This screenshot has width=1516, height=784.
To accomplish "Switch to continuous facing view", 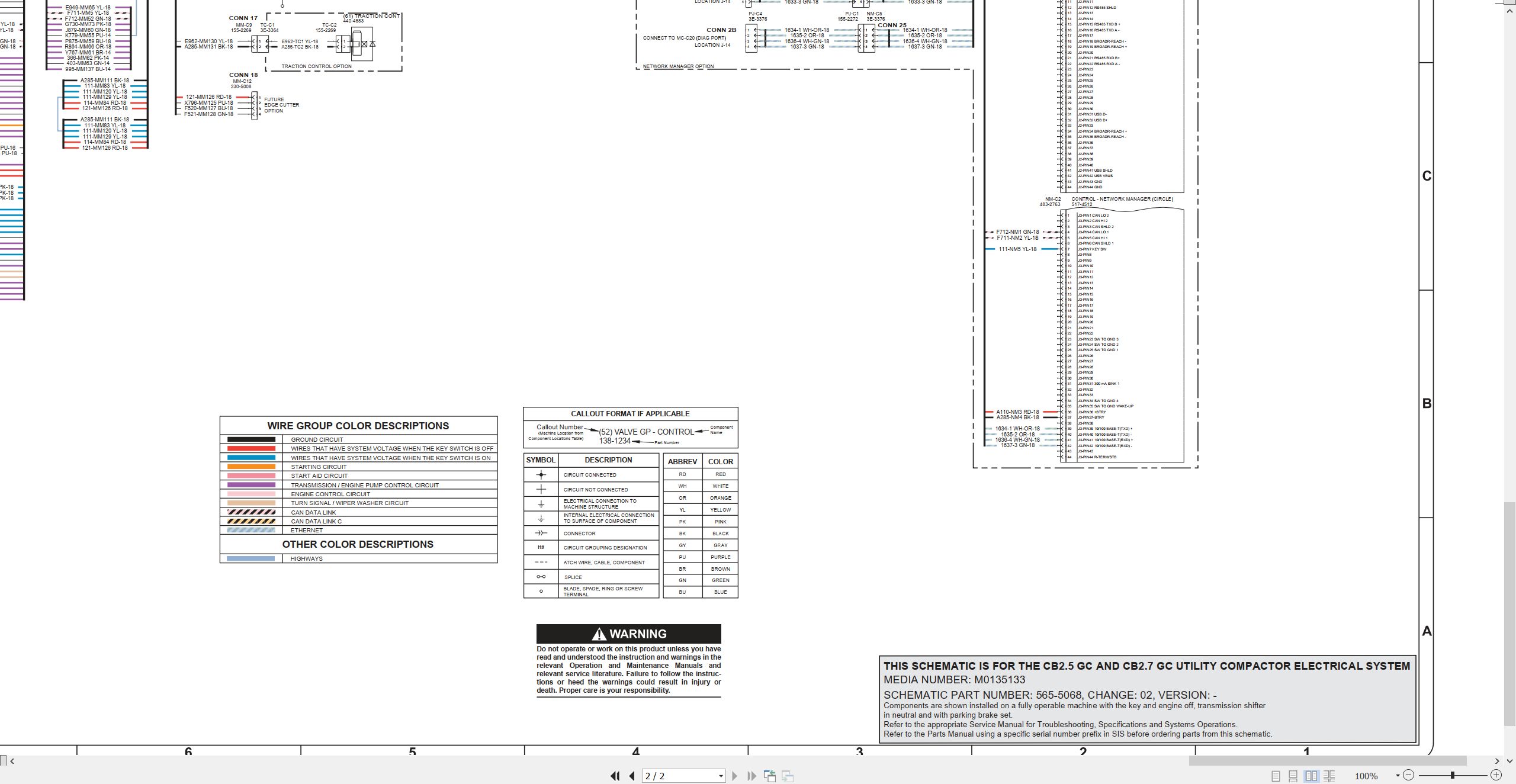I will (1329, 776).
